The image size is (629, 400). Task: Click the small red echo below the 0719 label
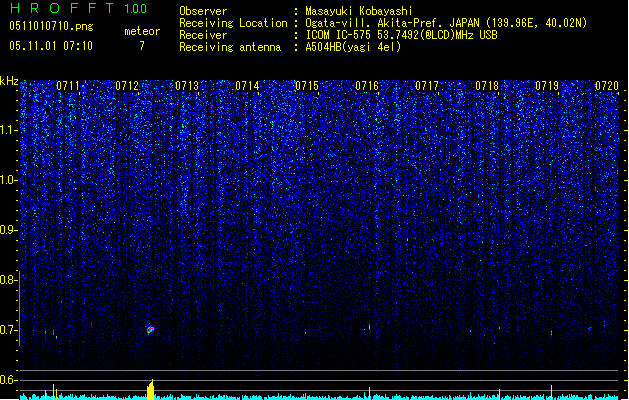[x=551, y=333]
